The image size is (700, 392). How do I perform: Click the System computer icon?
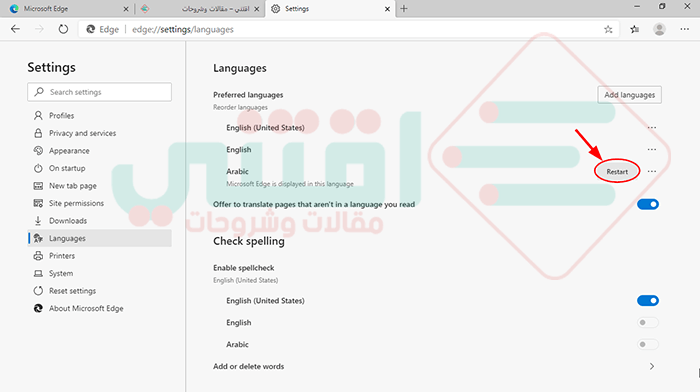38,273
